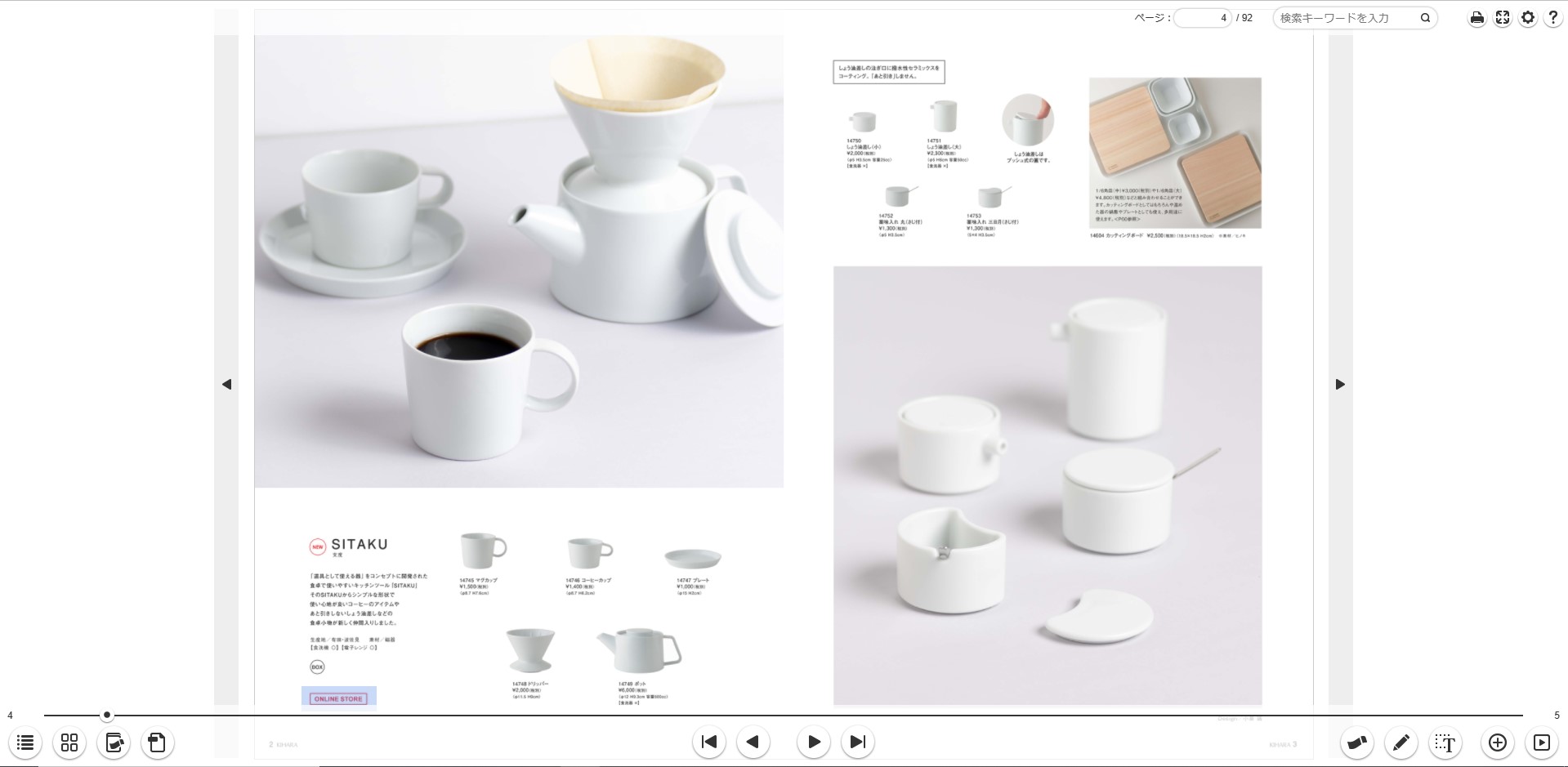This screenshot has width=1568, height=767.
Task: Select the highlighter marker tool
Action: (x=1356, y=742)
